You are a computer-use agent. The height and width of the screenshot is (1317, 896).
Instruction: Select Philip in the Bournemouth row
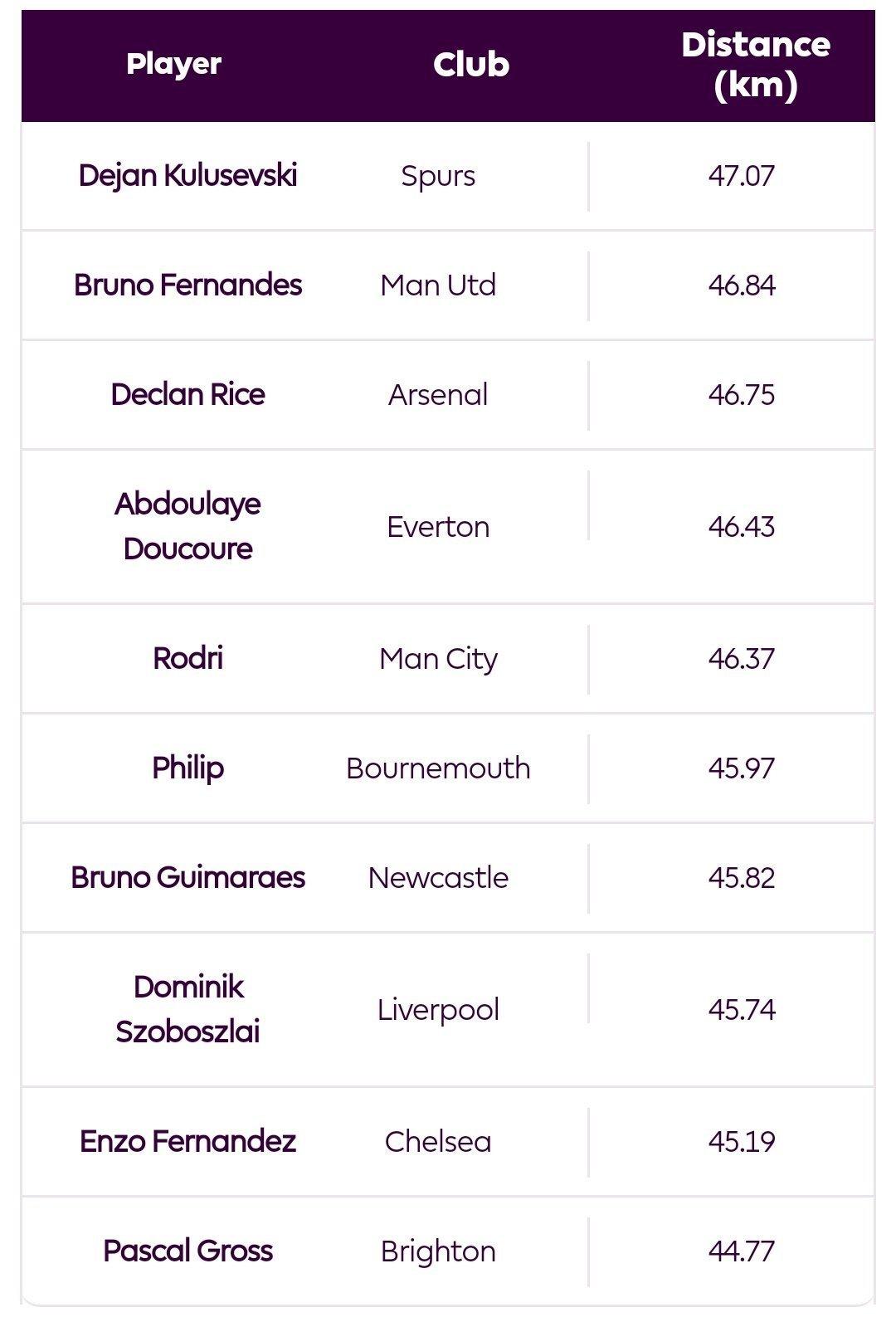[x=188, y=768]
